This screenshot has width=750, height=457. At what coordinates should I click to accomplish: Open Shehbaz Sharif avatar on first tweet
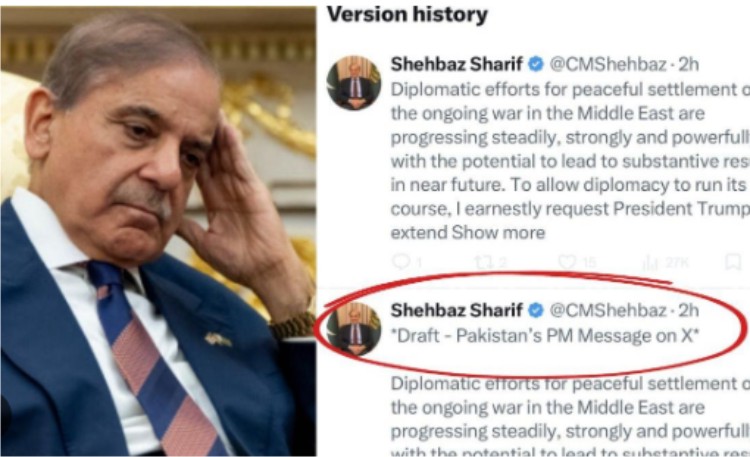354,83
